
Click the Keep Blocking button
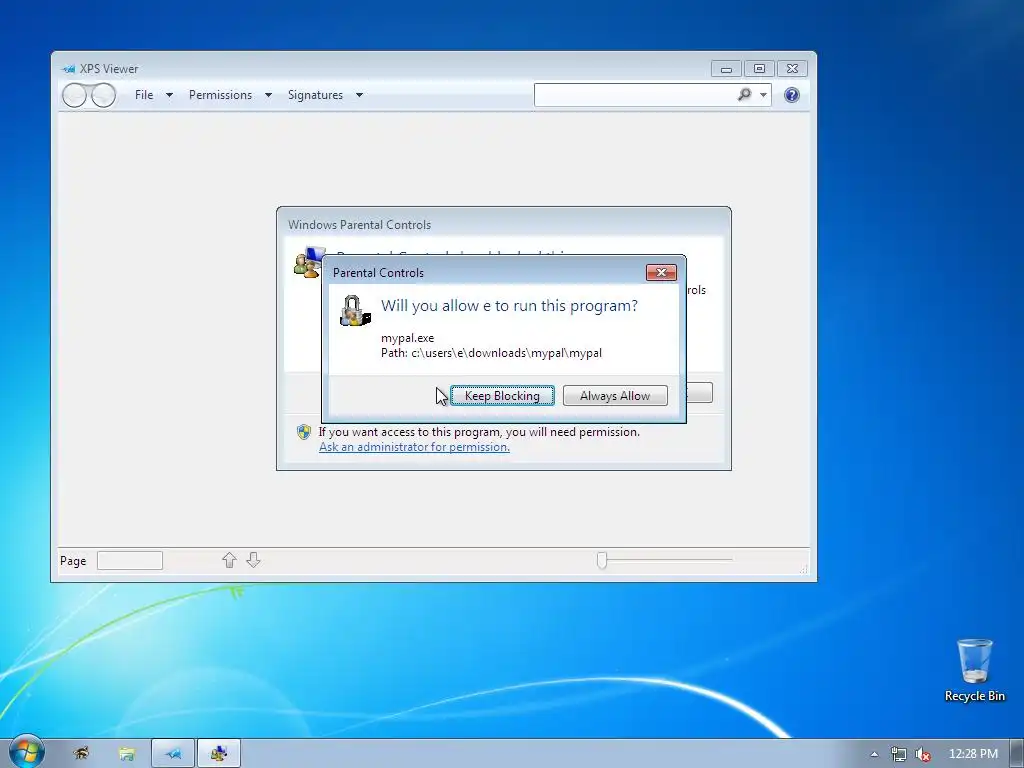502,396
